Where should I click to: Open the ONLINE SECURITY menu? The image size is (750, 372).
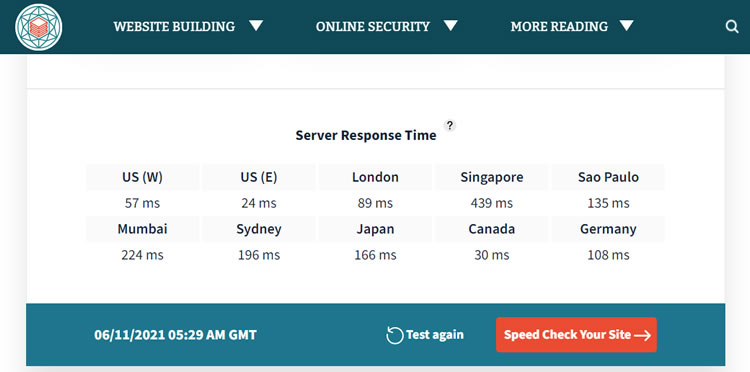pyautogui.click(x=373, y=26)
